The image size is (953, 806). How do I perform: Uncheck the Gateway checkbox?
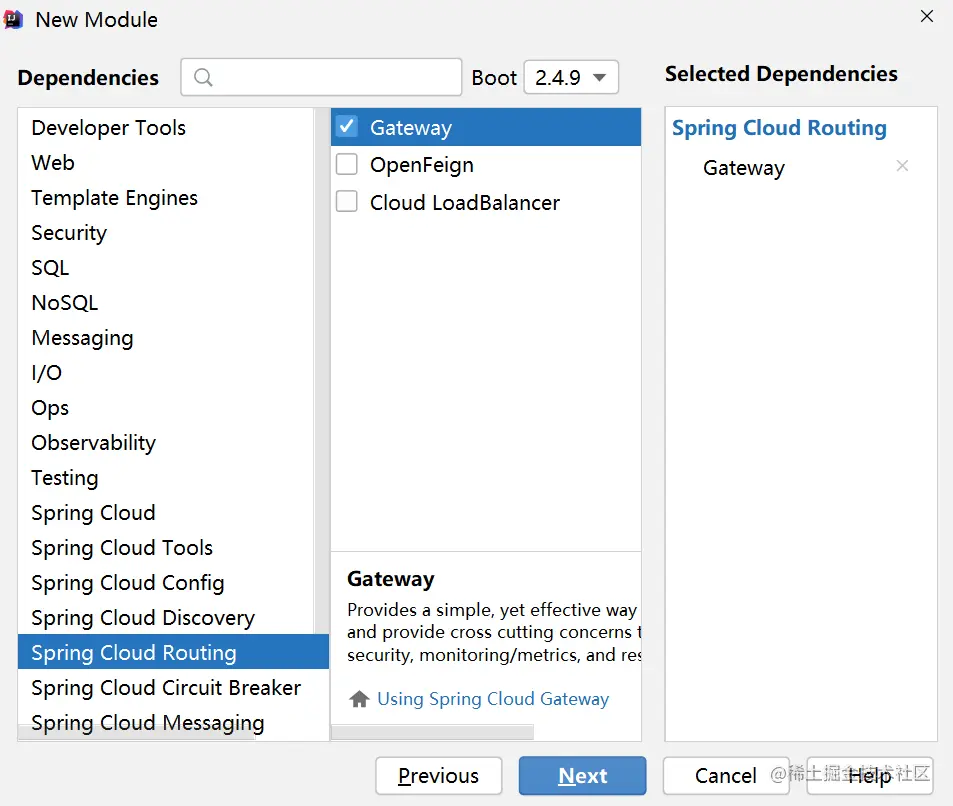347,127
